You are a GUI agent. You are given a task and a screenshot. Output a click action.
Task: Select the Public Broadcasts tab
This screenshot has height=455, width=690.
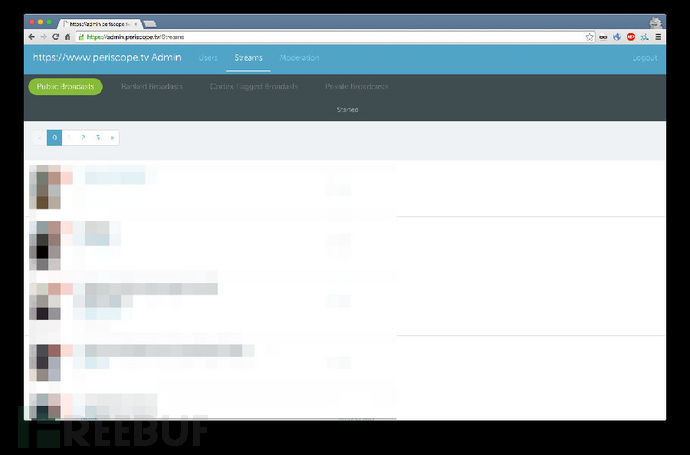(65, 86)
